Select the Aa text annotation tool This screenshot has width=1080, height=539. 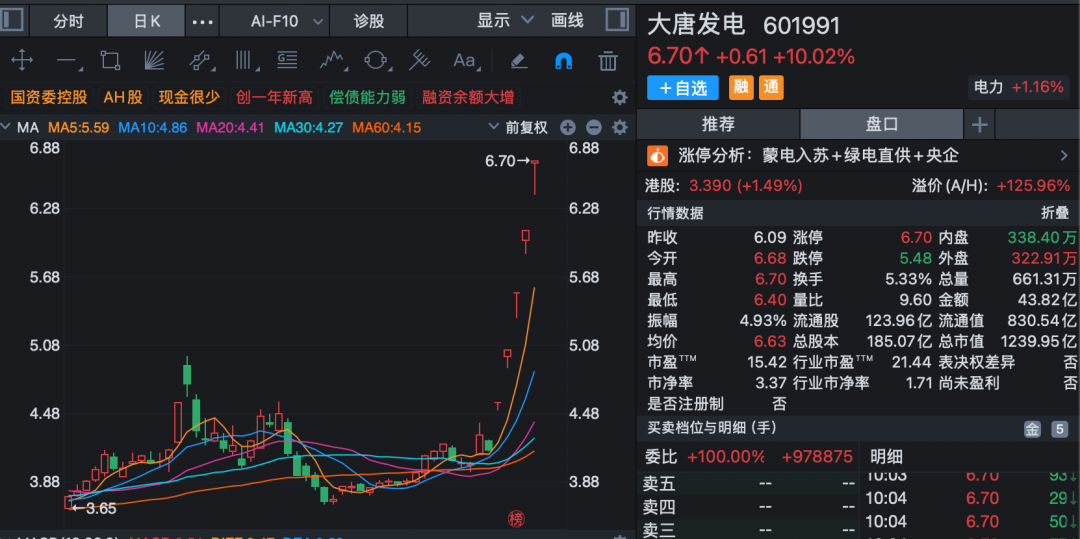pos(466,61)
